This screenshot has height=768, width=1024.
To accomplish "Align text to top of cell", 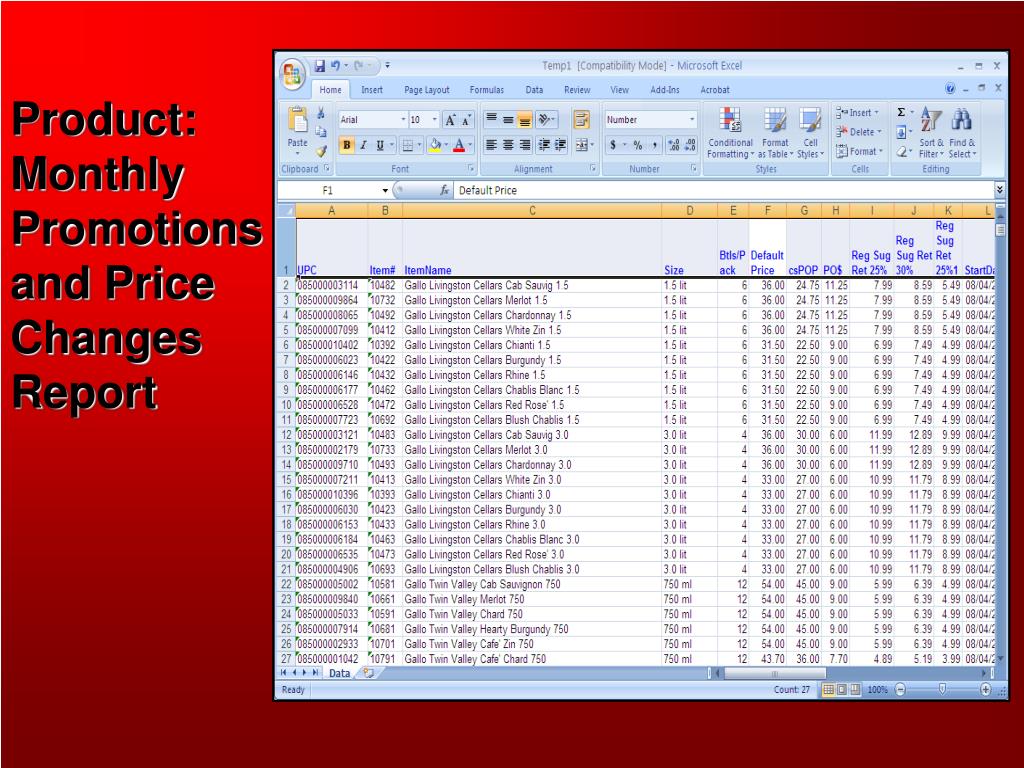I will 491,120.
